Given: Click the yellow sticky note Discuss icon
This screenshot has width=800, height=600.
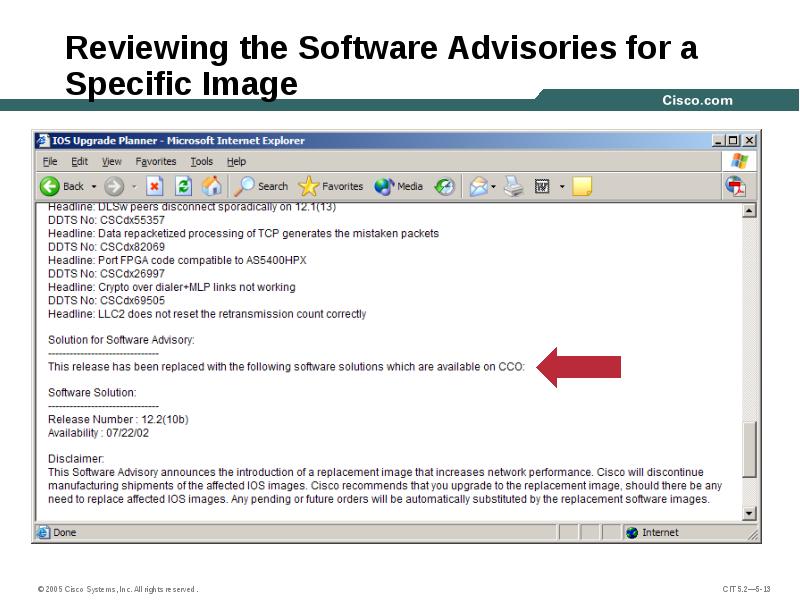Looking at the screenshot, I should point(582,186).
